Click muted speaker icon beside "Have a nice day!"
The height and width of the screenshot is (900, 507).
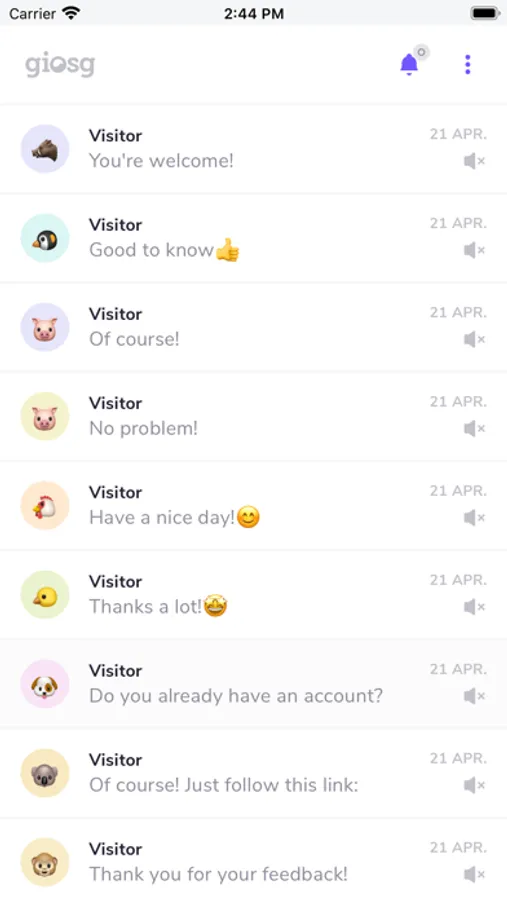coord(474,518)
